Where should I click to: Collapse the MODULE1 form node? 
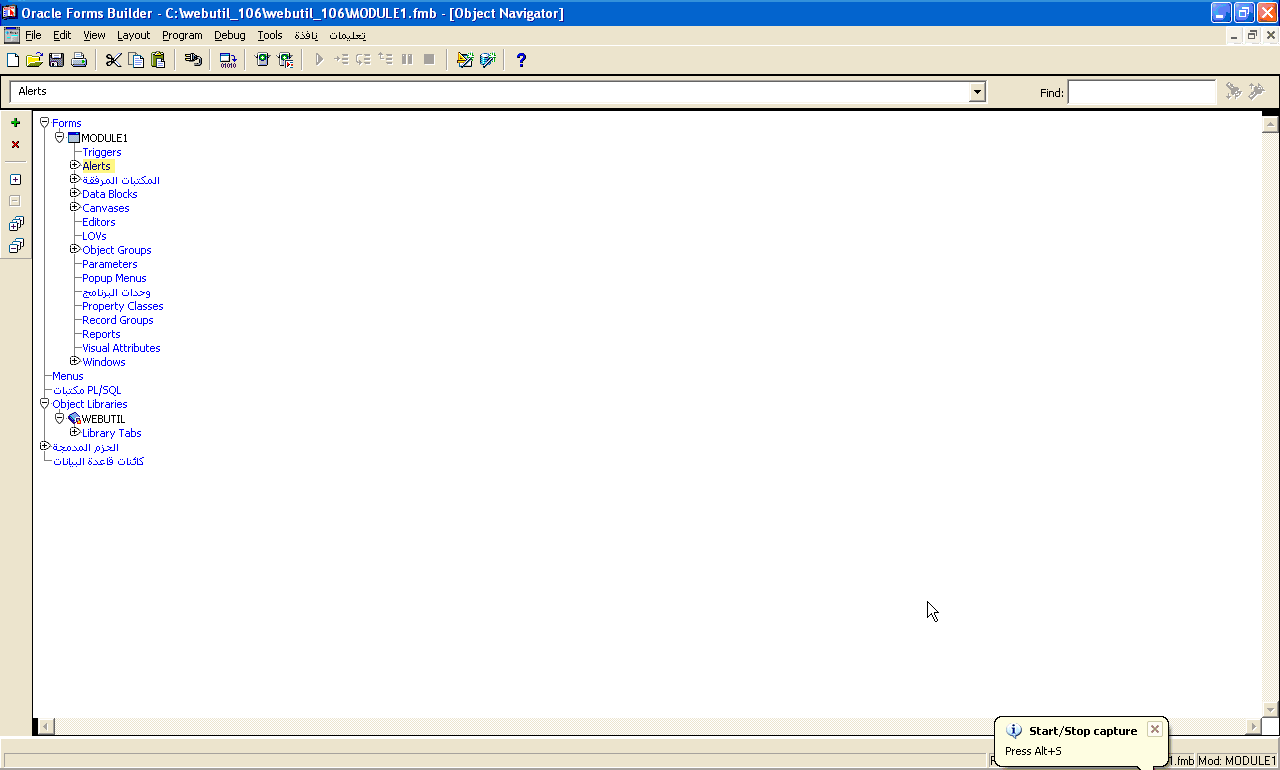(59, 138)
